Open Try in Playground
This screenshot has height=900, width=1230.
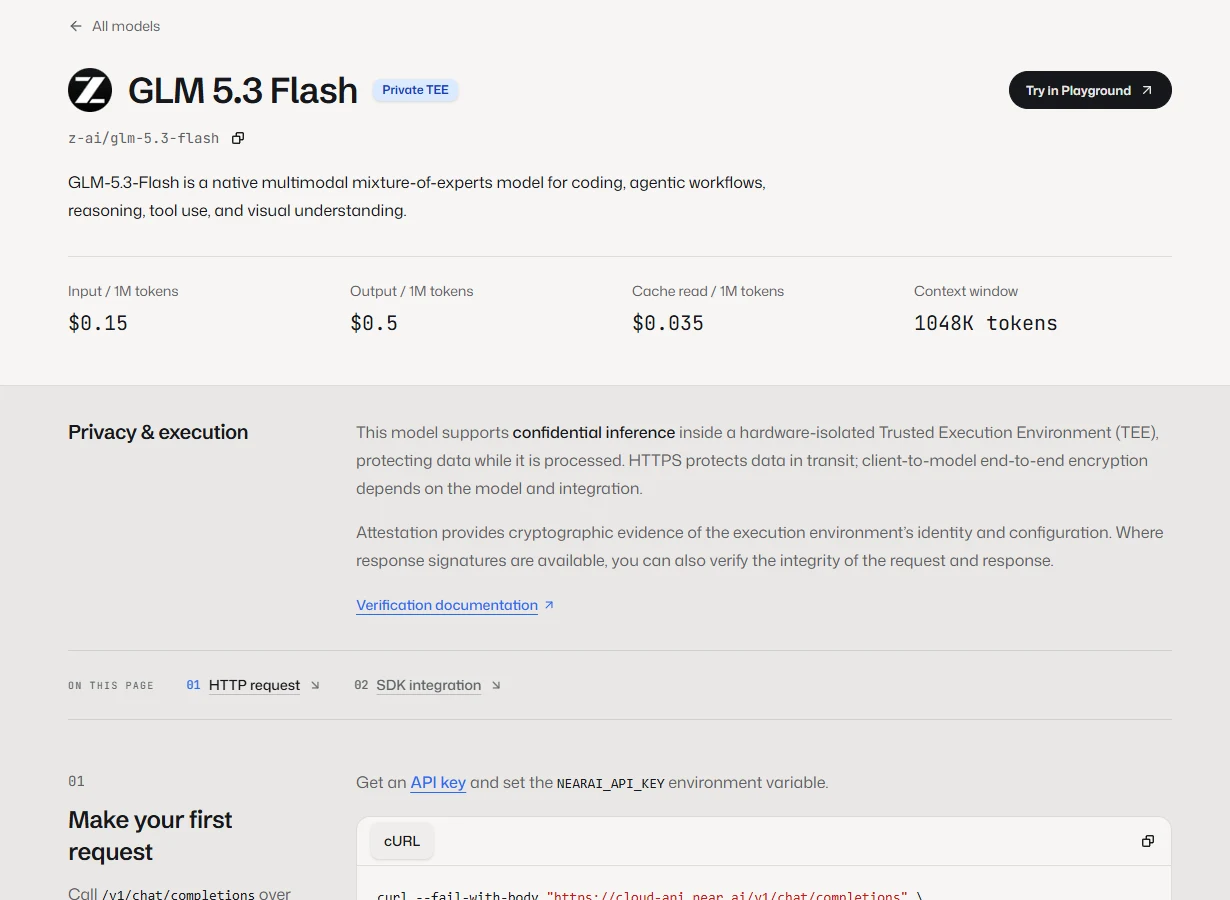pyautogui.click(x=1090, y=90)
